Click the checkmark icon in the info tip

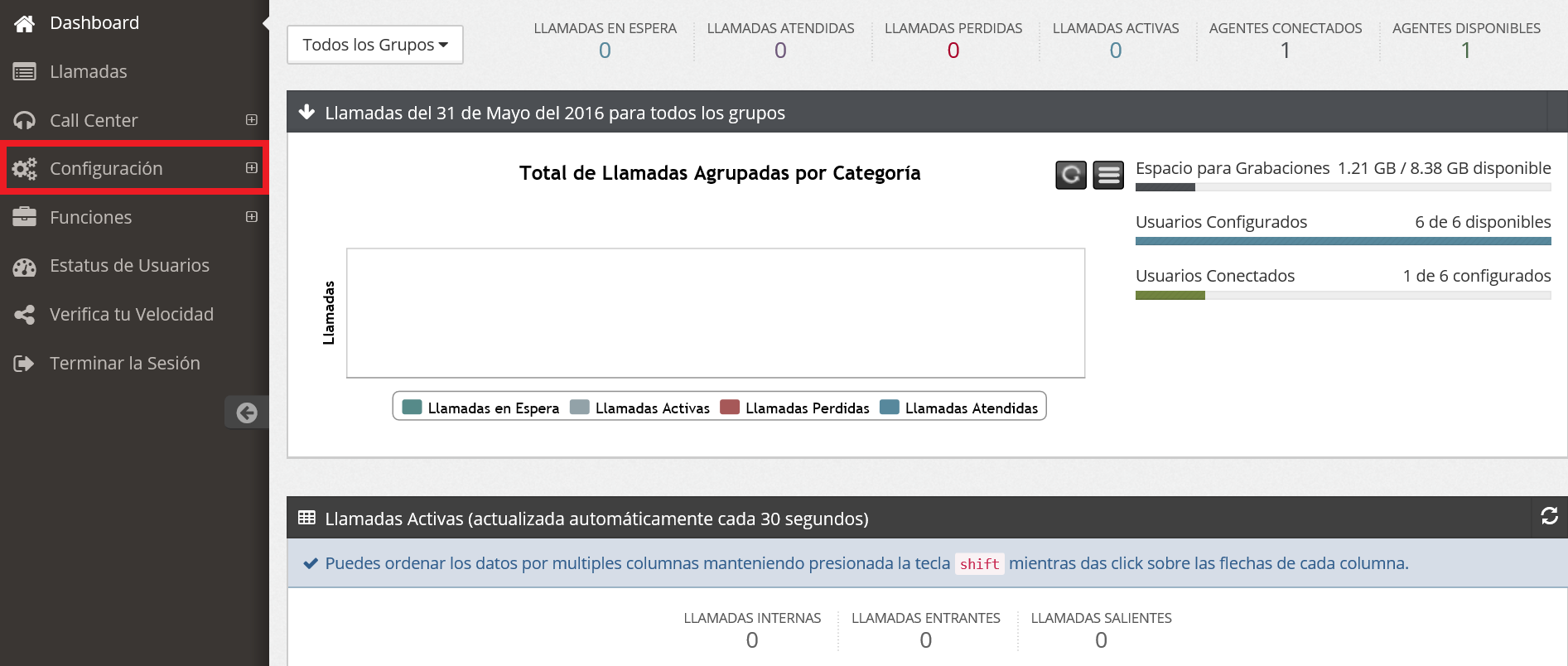coord(311,563)
